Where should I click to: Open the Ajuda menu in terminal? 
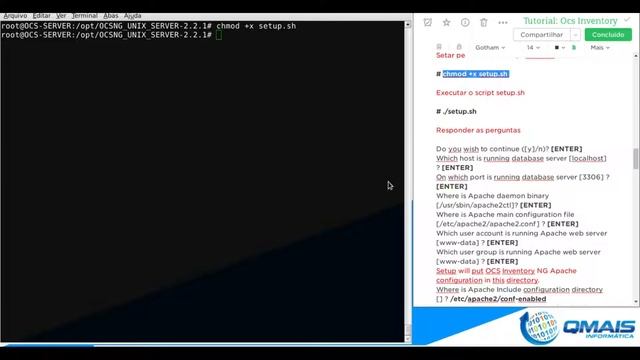click(132, 16)
